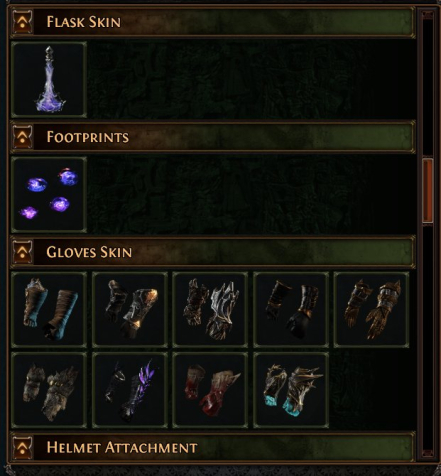This screenshot has width=441, height=476.
Task: Click the Gloves Skin header label
Action: click(89, 252)
